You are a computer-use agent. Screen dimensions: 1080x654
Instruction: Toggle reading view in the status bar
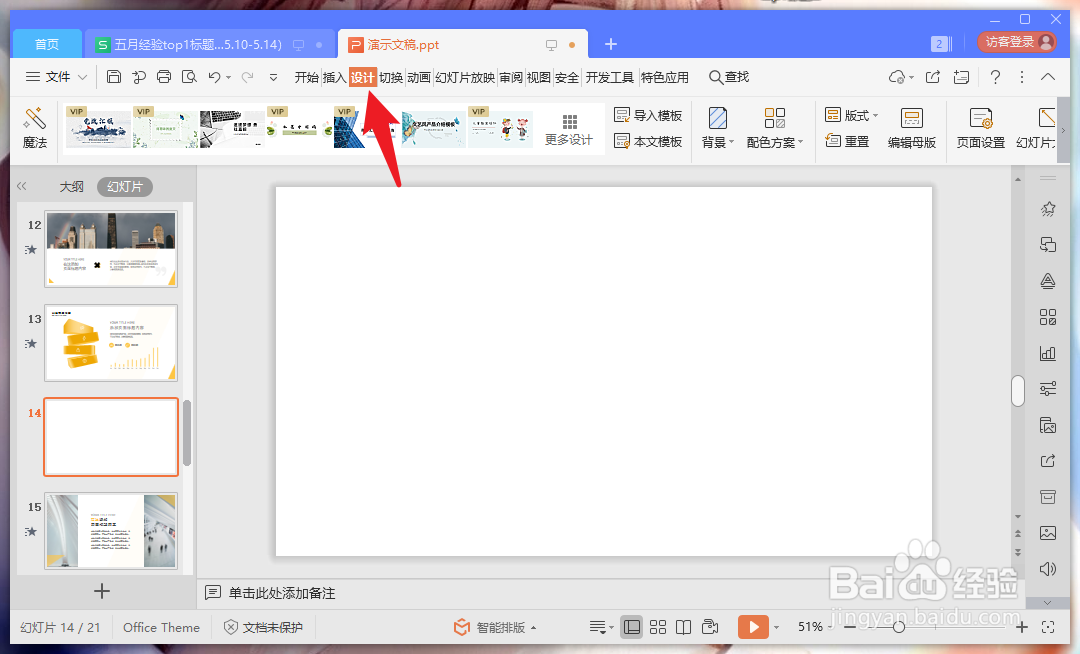[683, 626]
